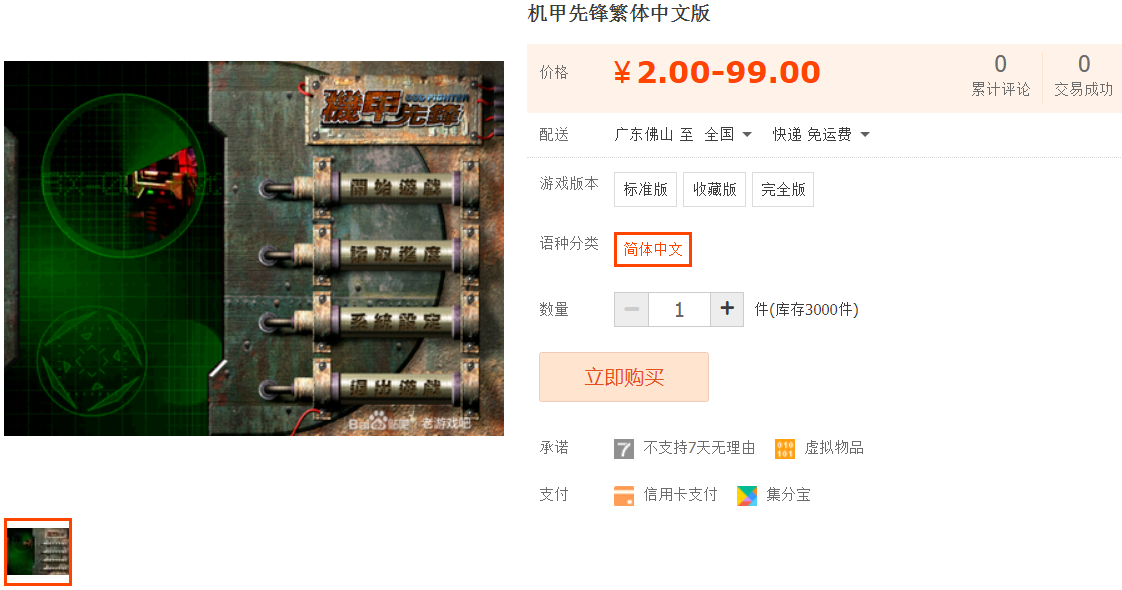Click the credit card payment icon
The height and width of the screenshot is (590, 1122).
(x=624, y=496)
